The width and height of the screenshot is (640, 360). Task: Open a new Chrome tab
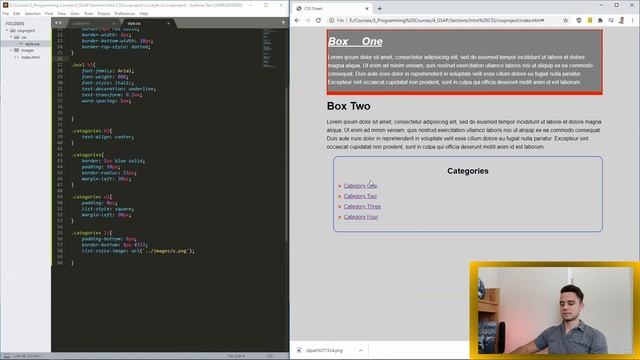380,9
